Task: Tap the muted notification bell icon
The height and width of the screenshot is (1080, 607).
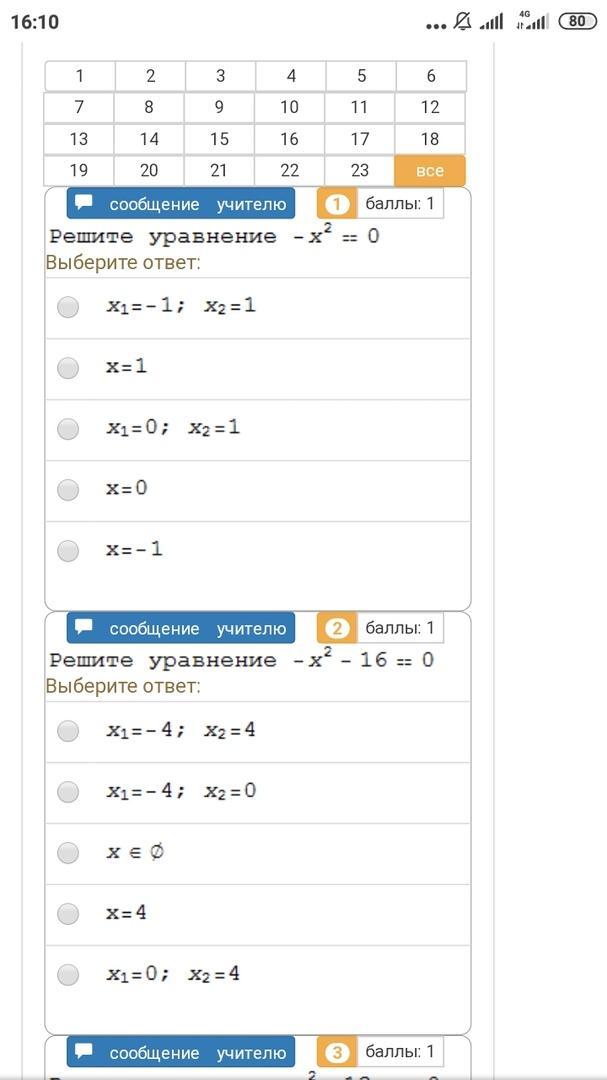Action: 462,21
